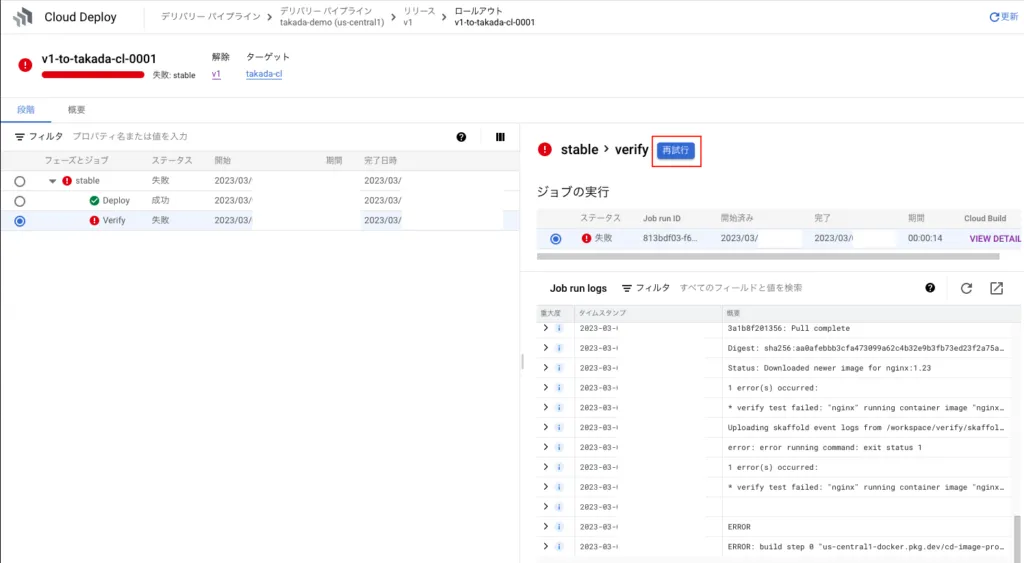The width and height of the screenshot is (1024, 563).
Task: Click the red rollout progress bar
Action: 93,74
